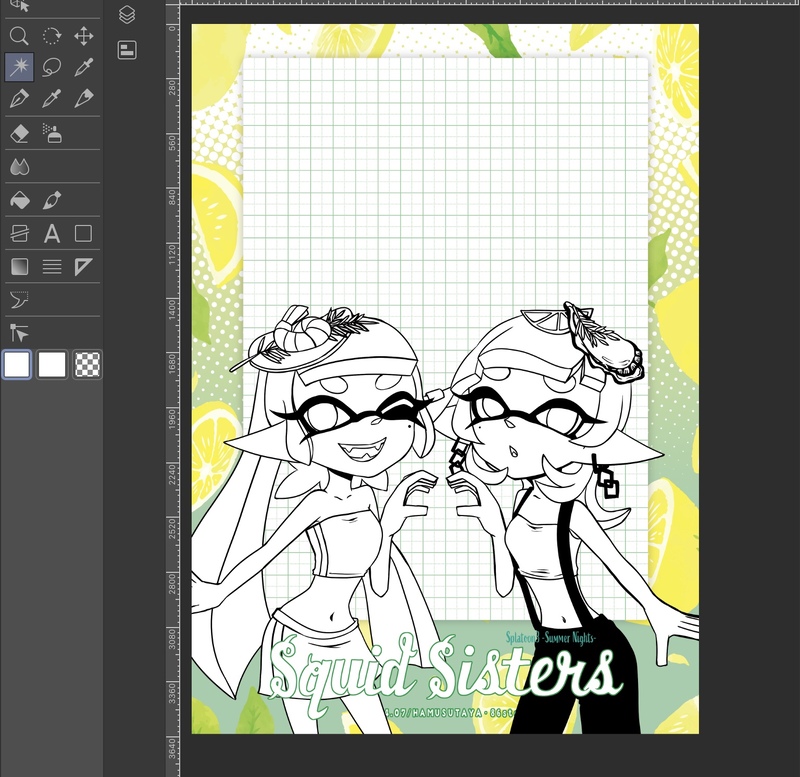The image size is (800, 777).
Task: Select the Blend droplets tool
Action: coord(19,167)
